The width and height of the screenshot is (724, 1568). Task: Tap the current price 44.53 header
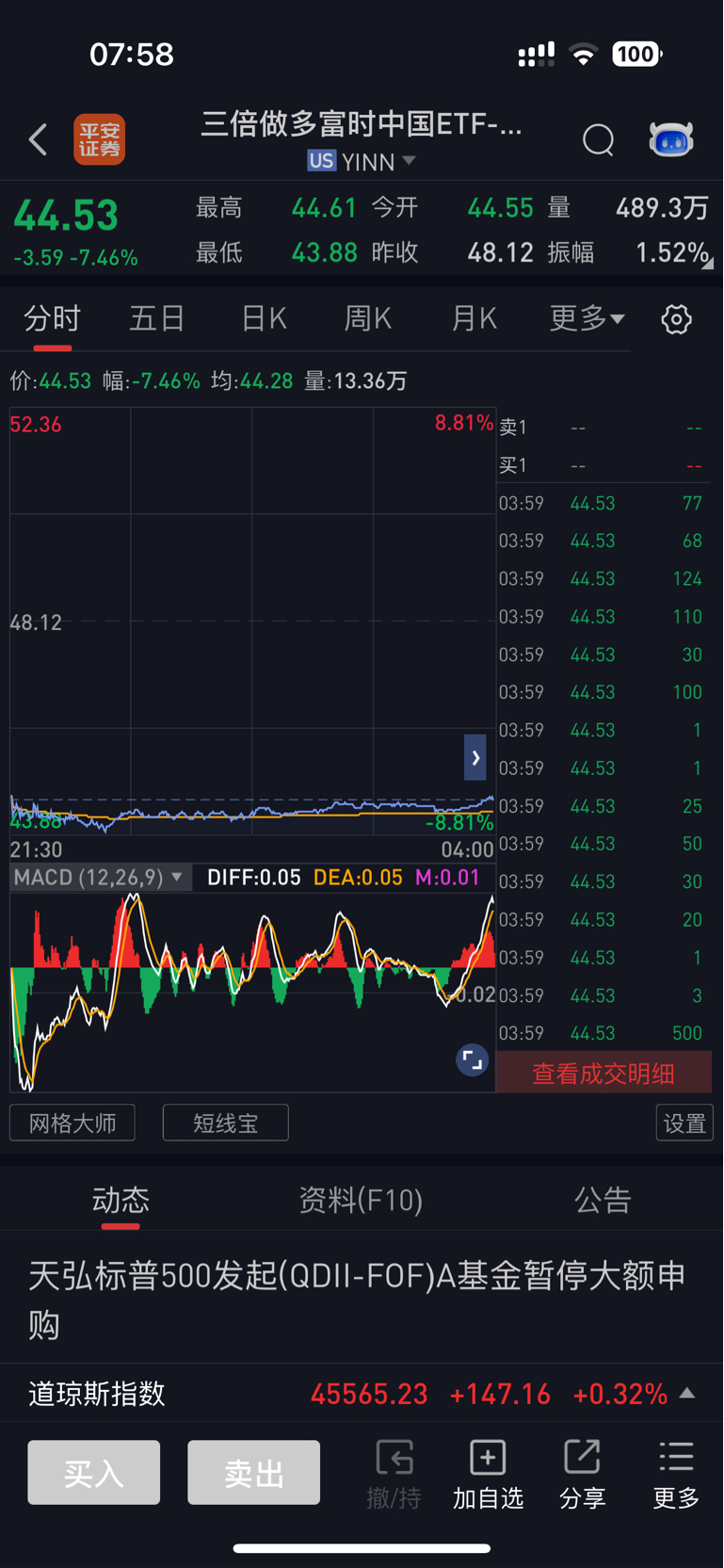(66, 216)
